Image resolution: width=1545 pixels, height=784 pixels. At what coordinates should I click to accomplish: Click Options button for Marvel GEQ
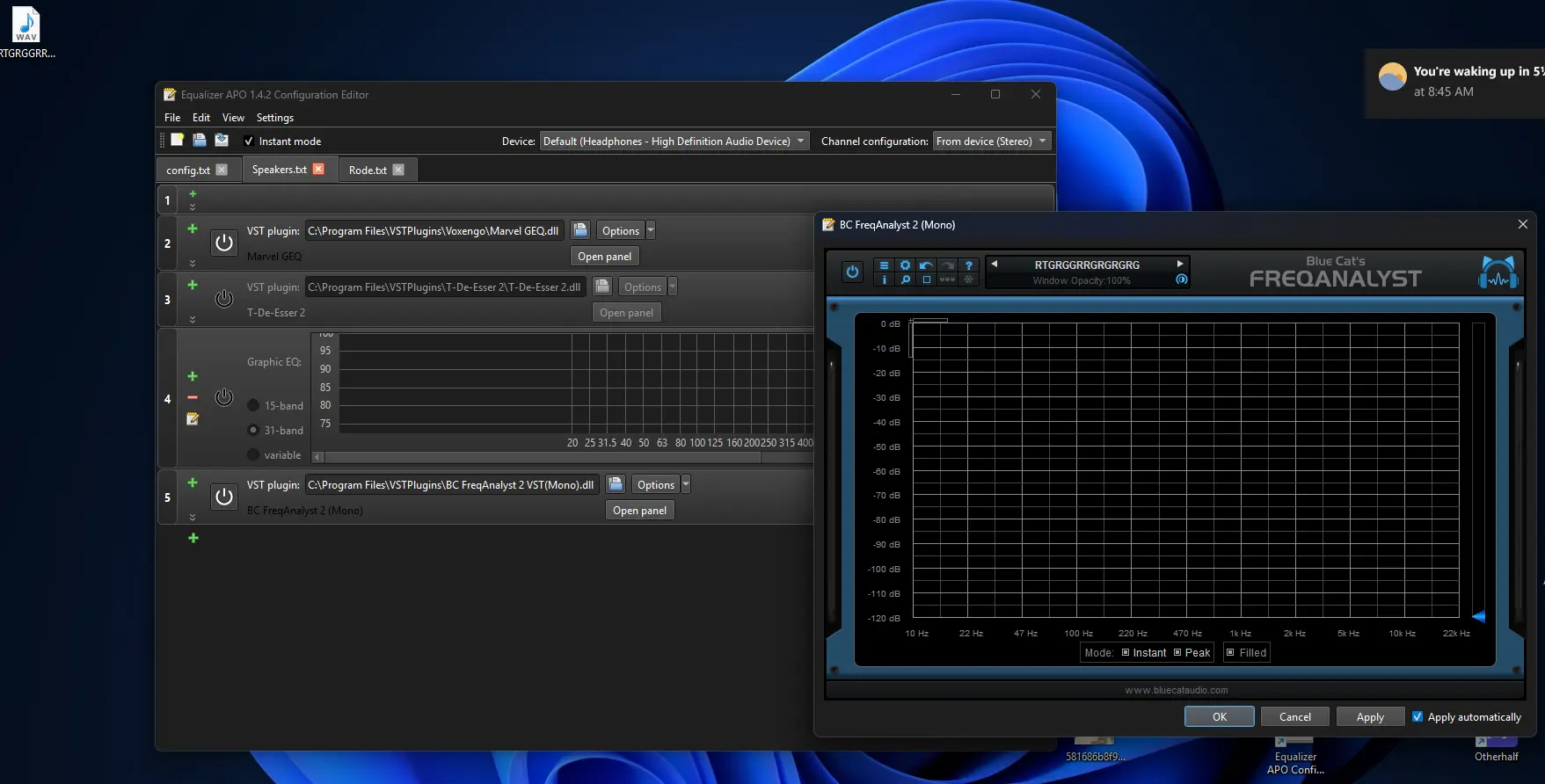pyautogui.click(x=621, y=230)
